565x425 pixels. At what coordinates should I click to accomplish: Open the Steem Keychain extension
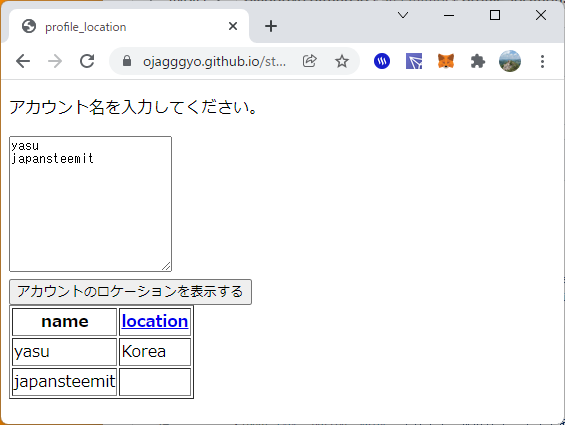(x=382, y=61)
